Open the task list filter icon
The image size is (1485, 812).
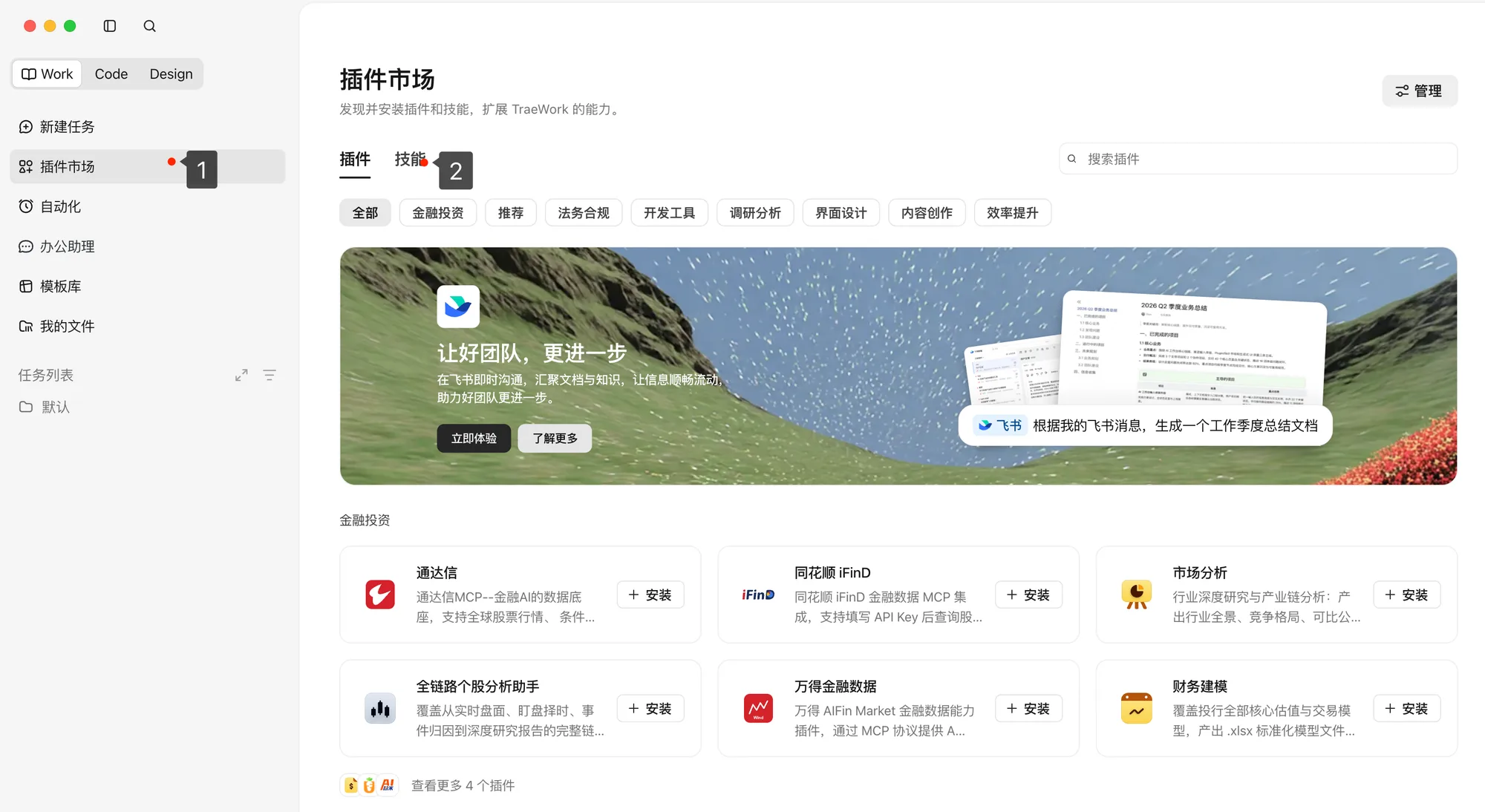270,376
